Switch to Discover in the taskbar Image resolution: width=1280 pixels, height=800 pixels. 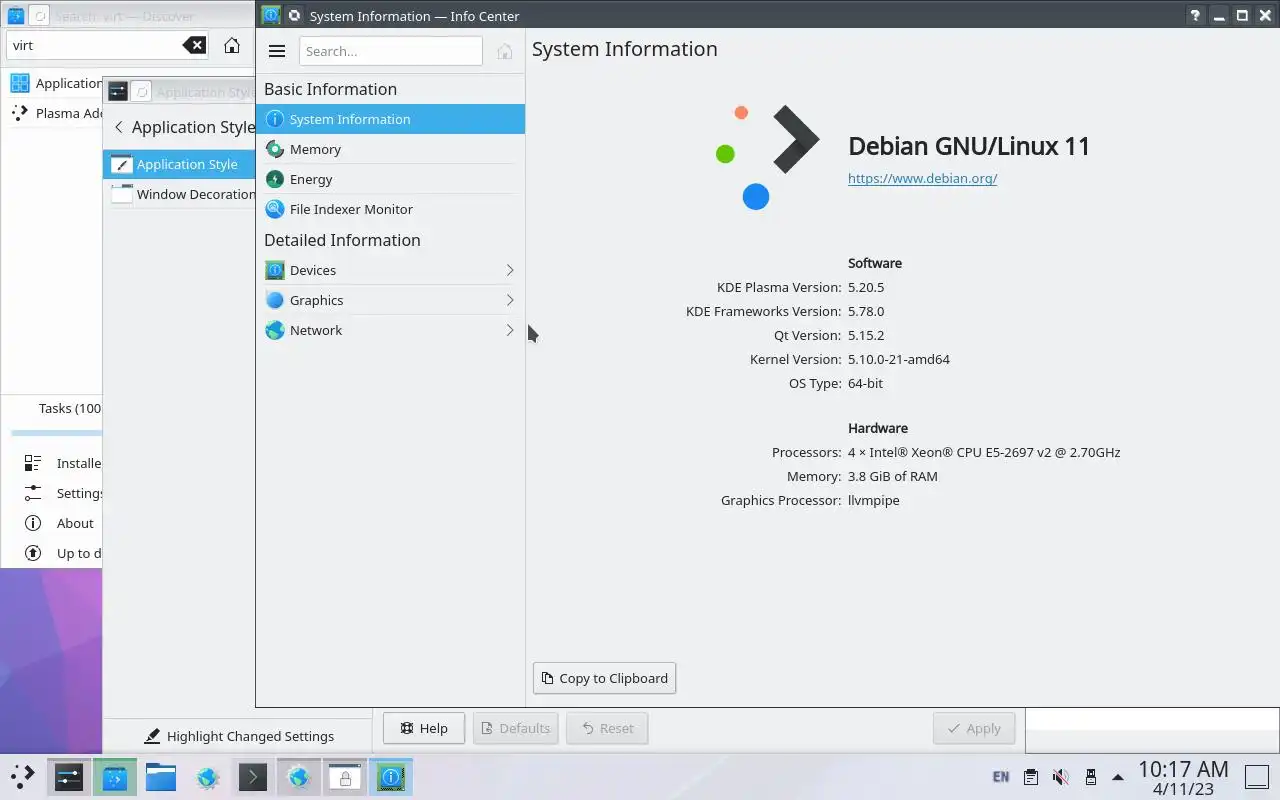click(x=115, y=777)
